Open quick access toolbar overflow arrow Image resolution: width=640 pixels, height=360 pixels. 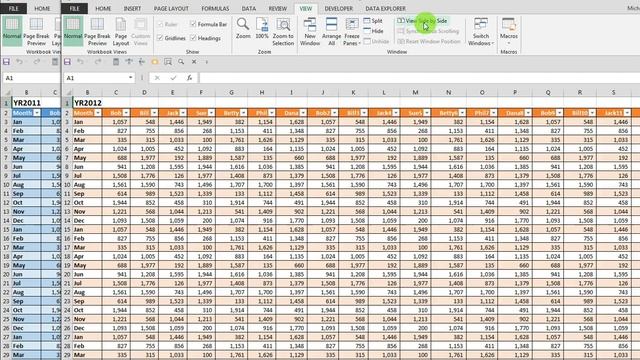tap(207, 62)
